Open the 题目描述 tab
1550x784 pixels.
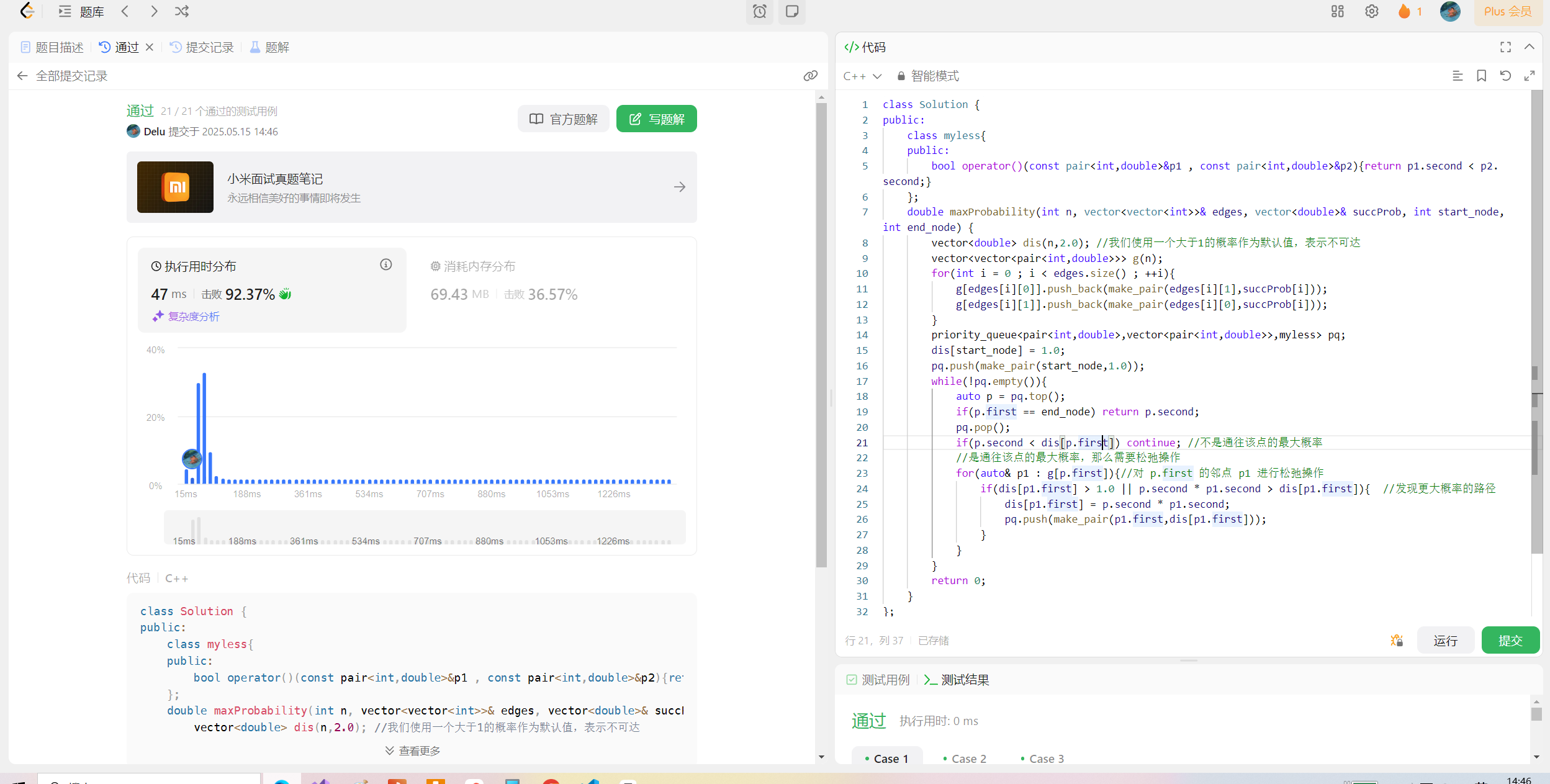coord(52,47)
